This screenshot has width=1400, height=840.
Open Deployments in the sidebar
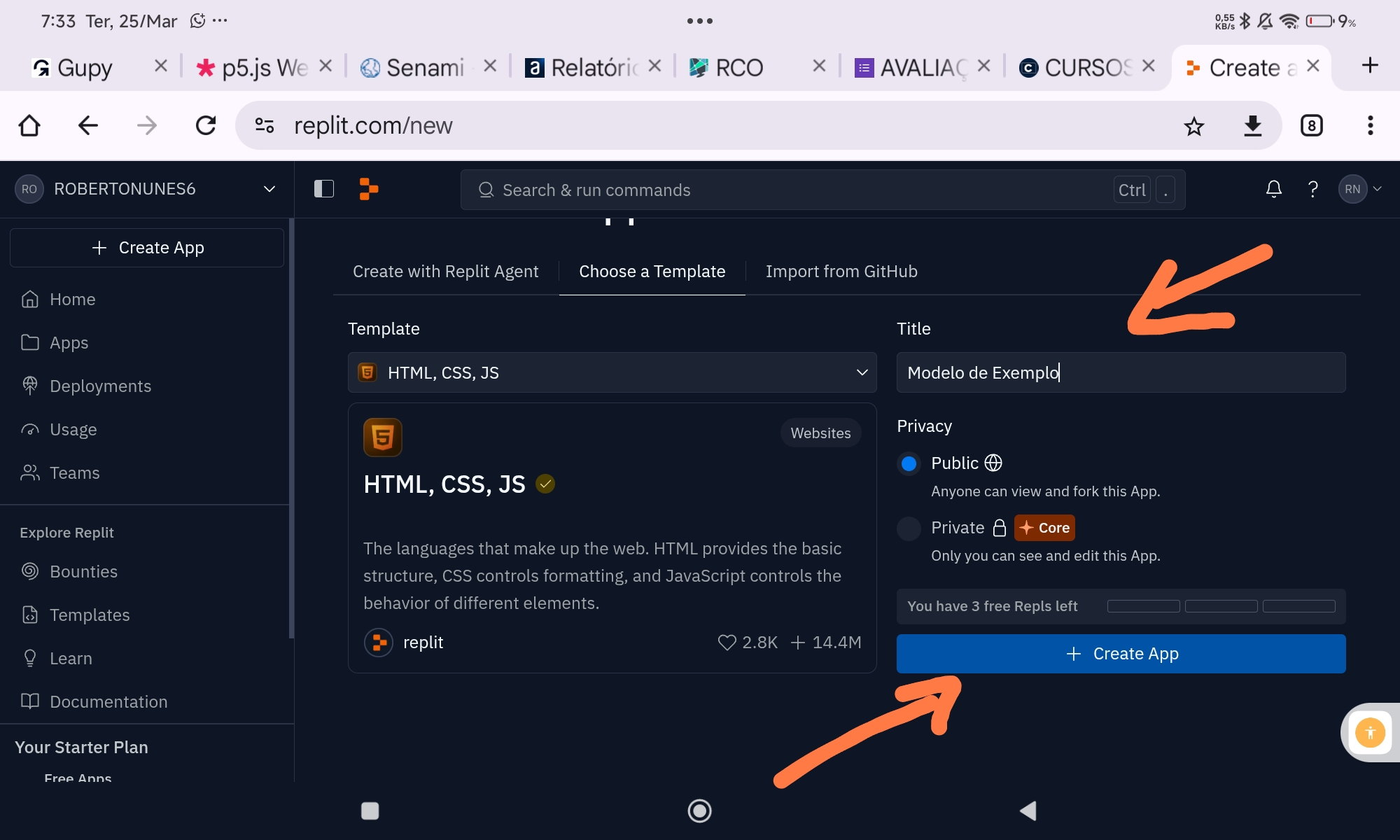[x=100, y=386]
